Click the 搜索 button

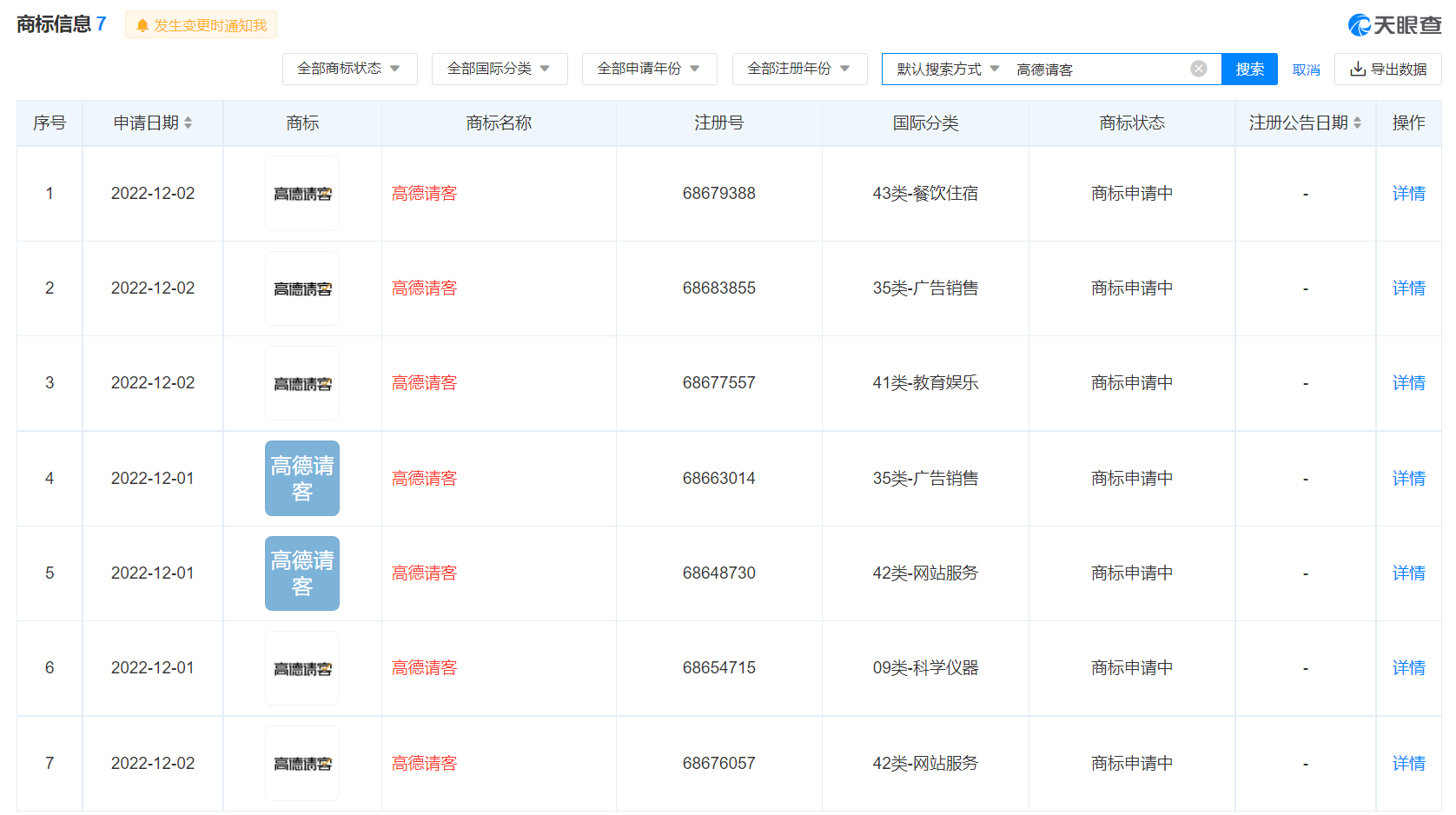click(1249, 69)
